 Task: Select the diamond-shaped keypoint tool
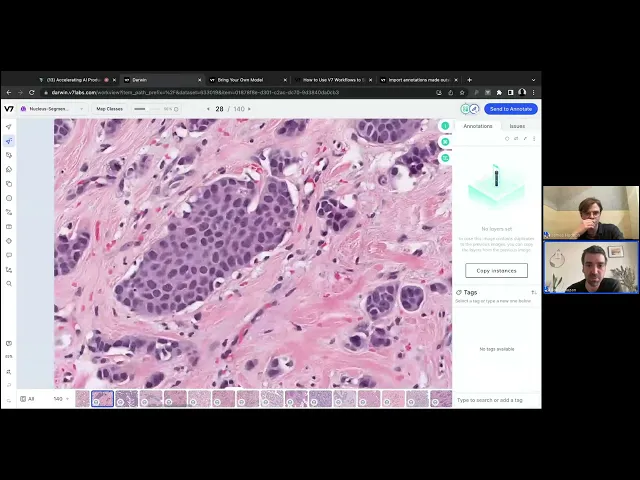tap(9, 241)
